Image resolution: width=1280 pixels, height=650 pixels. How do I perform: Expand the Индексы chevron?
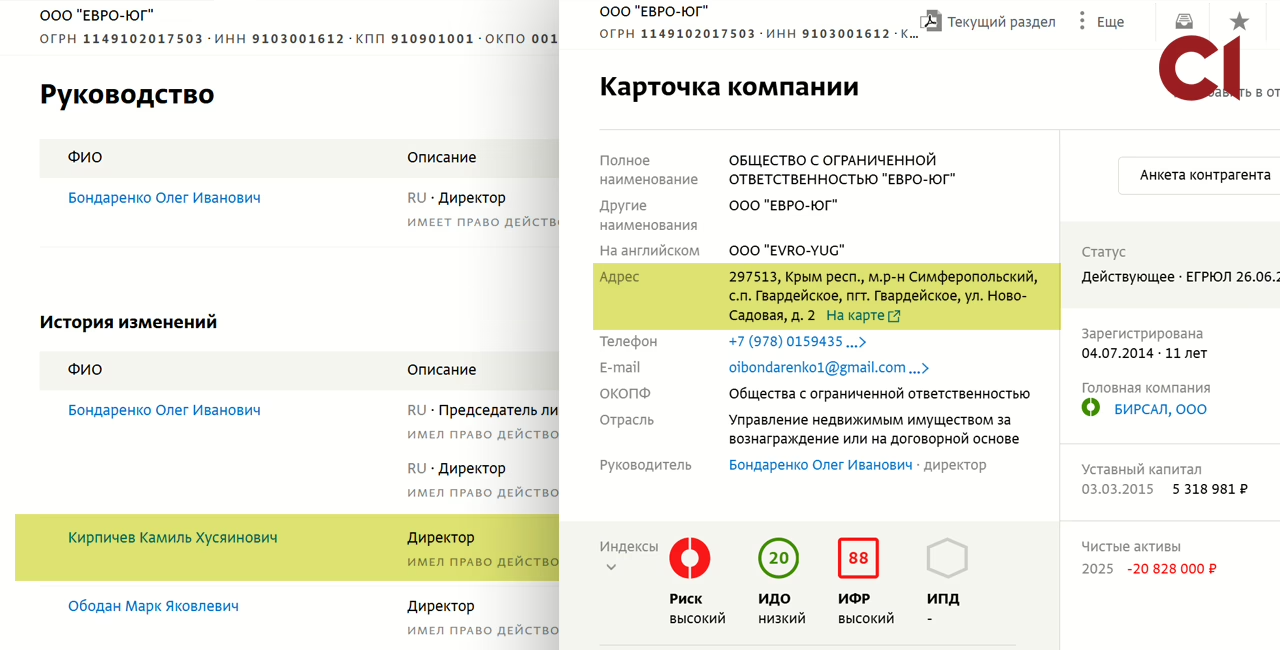click(611, 568)
